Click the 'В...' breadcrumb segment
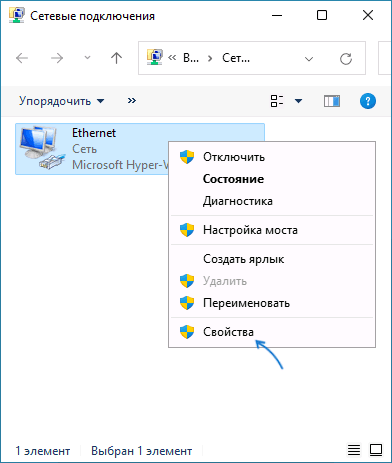 pyautogui.click(x=191, y=58)
